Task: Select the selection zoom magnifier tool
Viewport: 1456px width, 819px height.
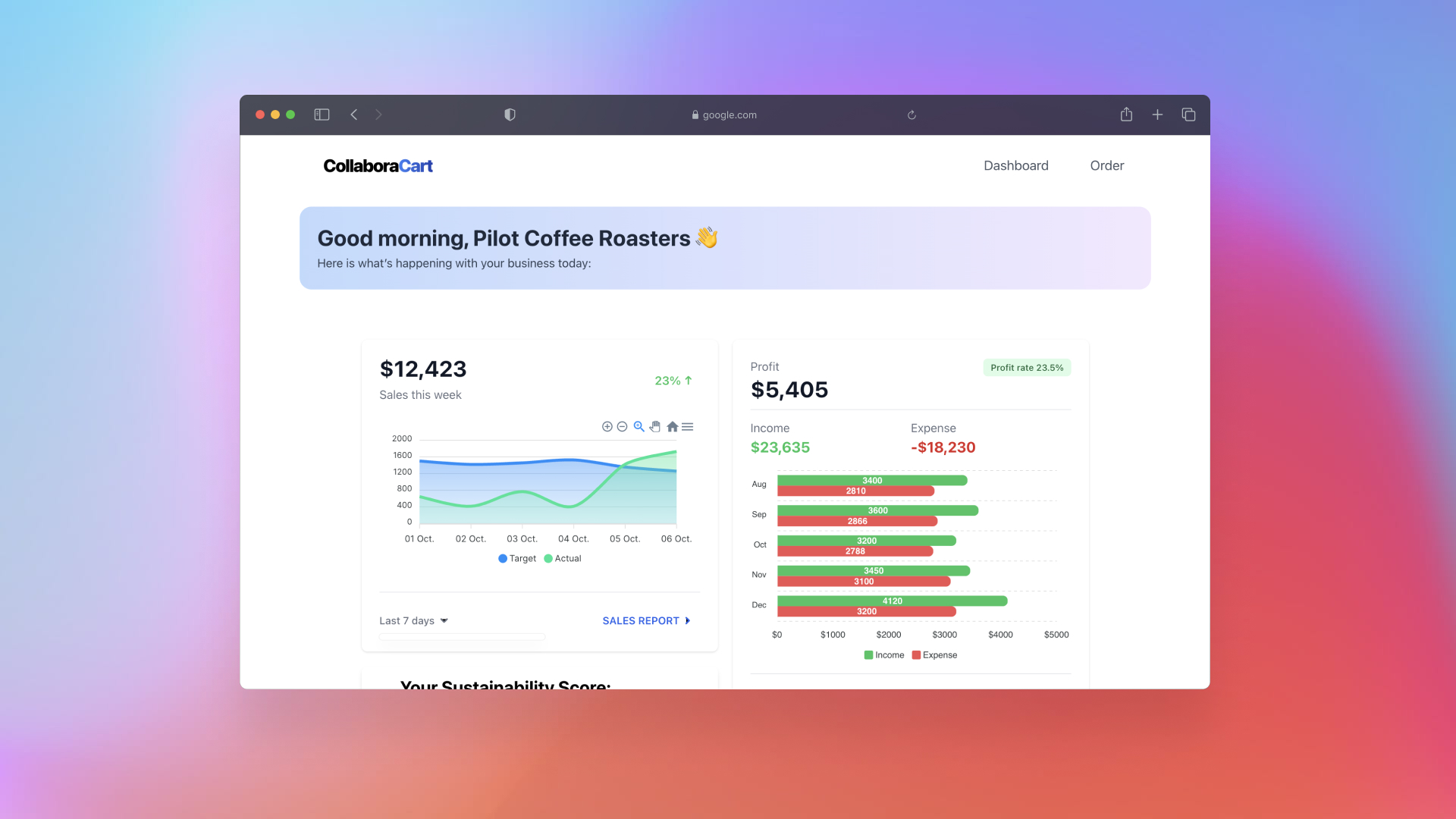Action: tap(639, 427)
